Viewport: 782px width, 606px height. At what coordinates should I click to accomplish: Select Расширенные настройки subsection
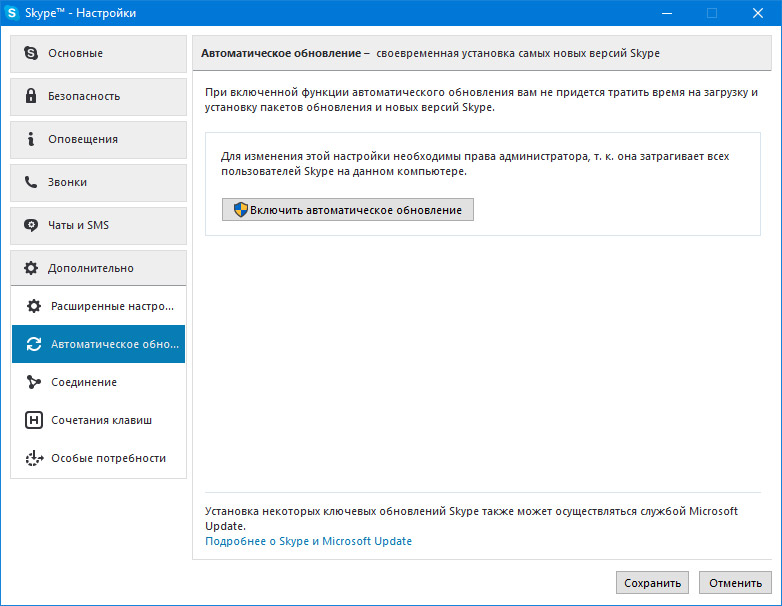pos(98,306)
